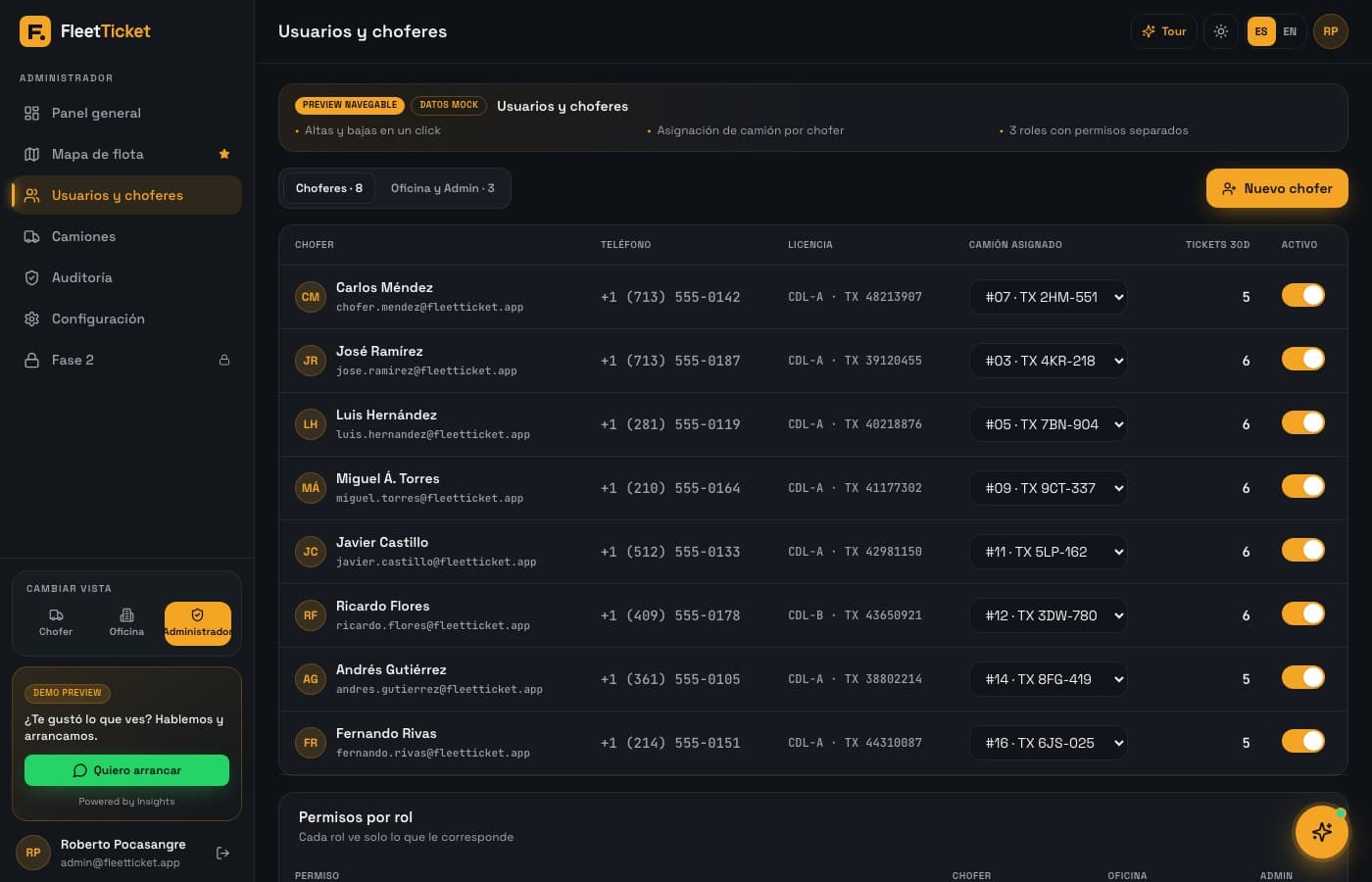Change assigned truck #16 · TX 6JS-025

click(1049, 743)
